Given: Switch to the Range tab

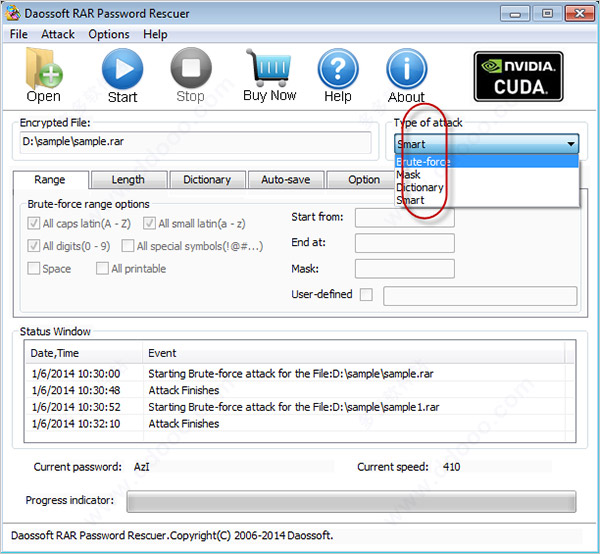Looking at the screenshot, I should 50,179.
